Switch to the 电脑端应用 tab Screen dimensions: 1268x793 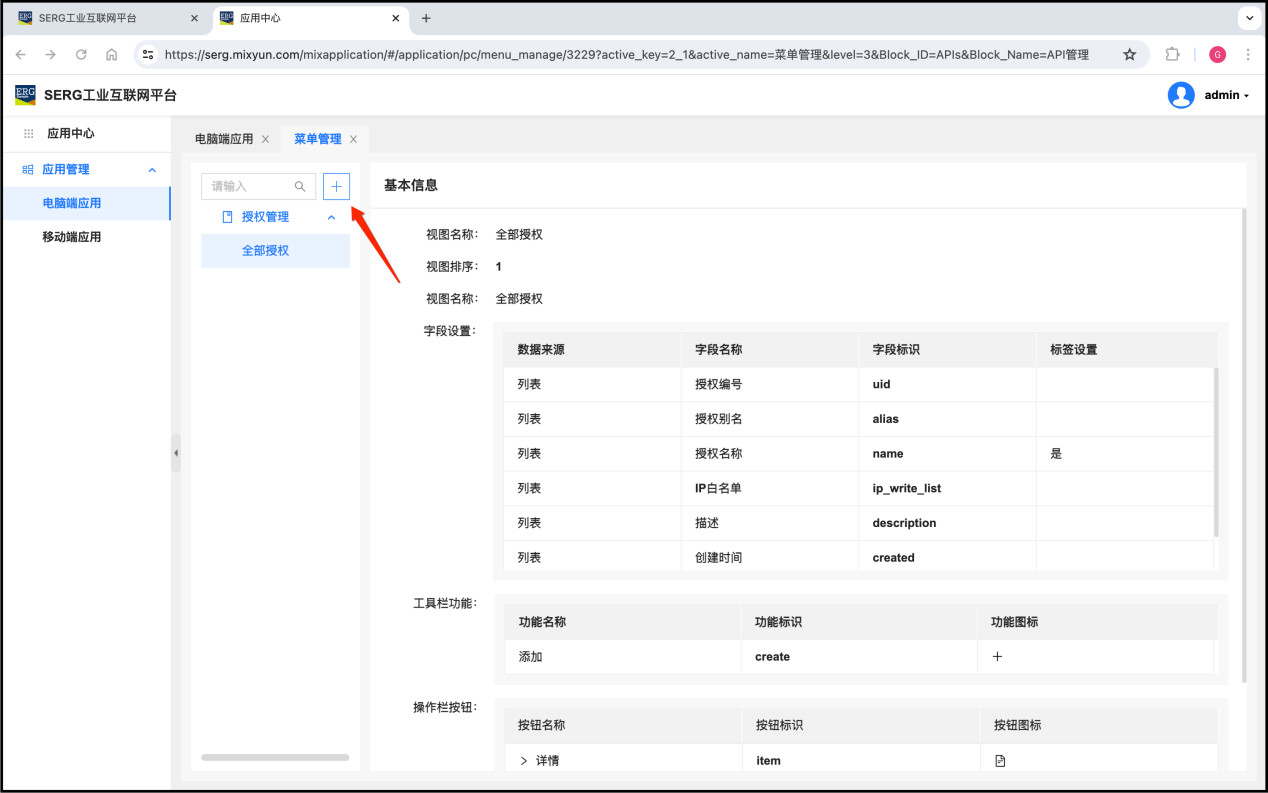(x=224, y=139)
